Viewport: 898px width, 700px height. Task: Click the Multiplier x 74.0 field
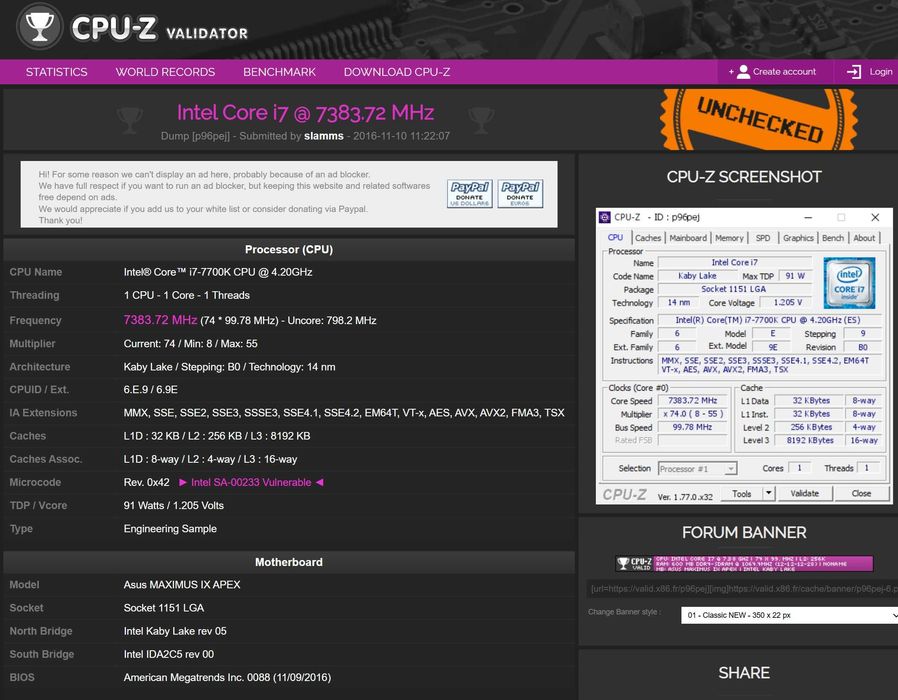coord(692,414)
